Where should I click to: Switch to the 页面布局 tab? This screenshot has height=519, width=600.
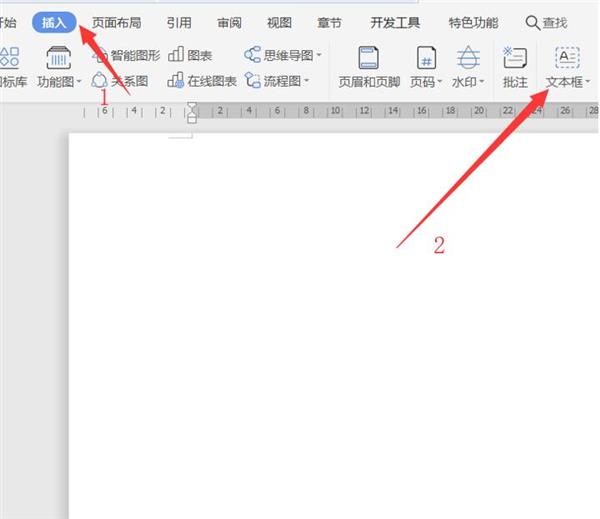[x=116, y=23]
